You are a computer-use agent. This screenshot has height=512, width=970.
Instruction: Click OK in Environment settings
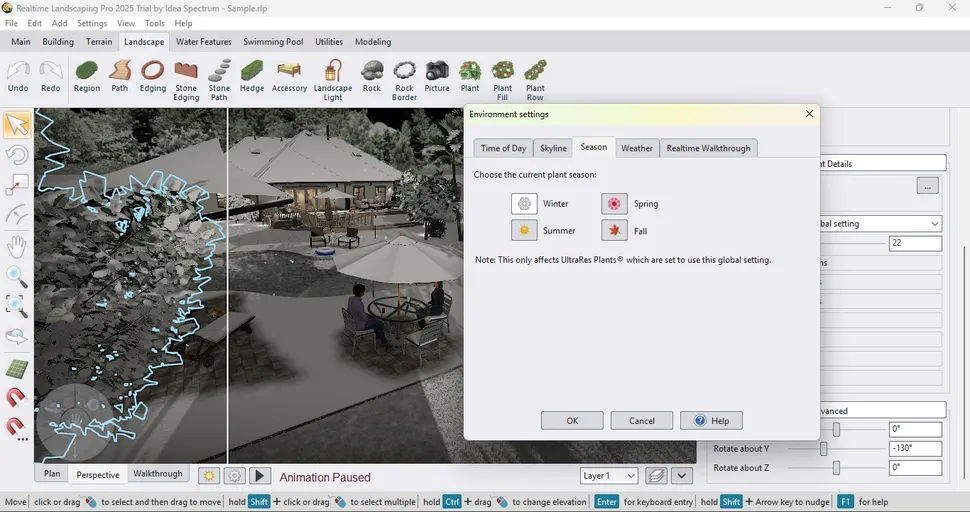572,421
